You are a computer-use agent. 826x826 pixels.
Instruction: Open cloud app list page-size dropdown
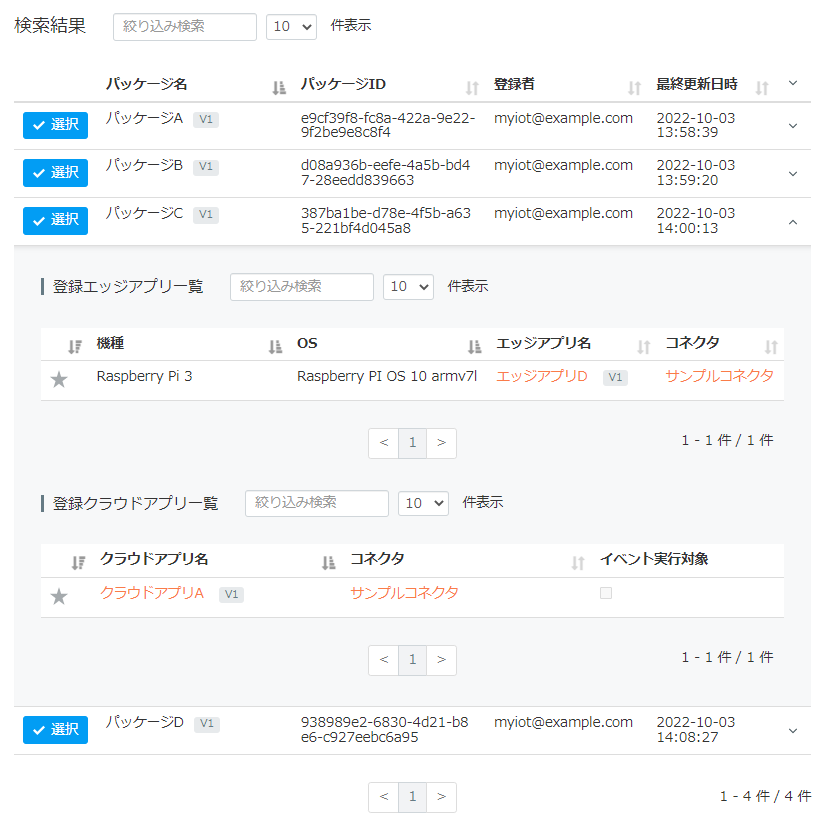tap(424, 504)
